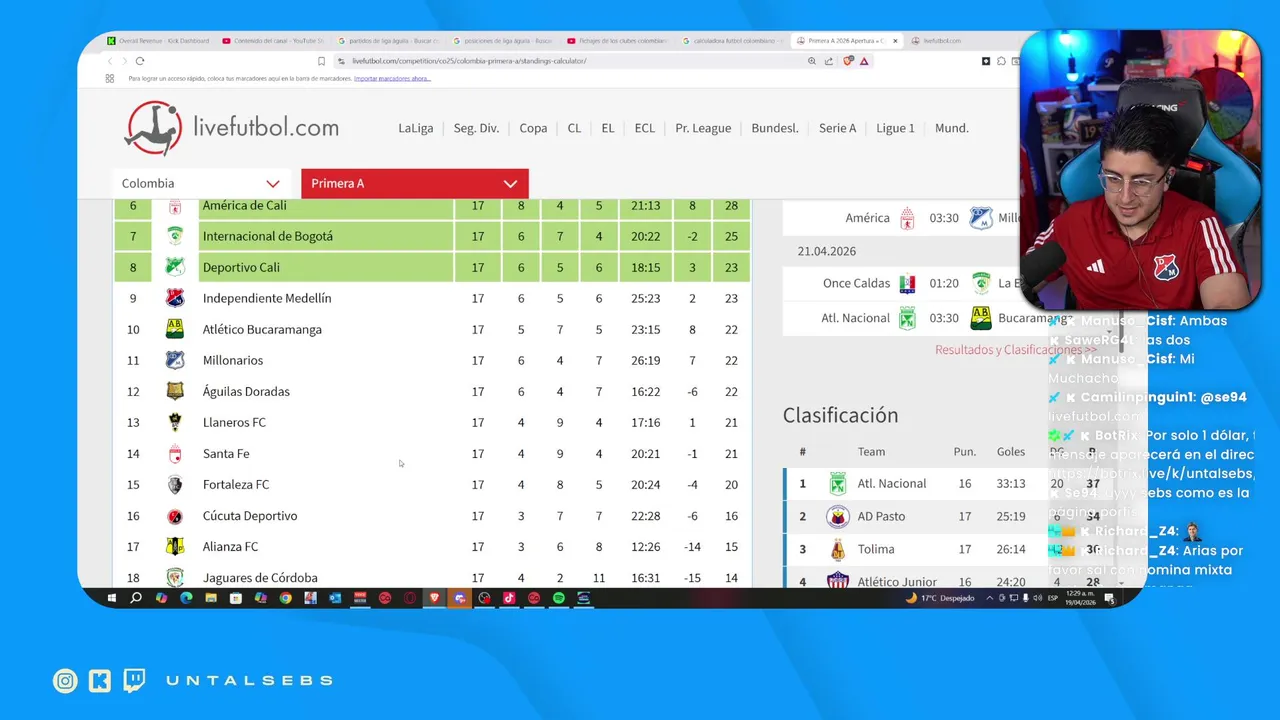This screenshot has width=1280, height=720.
Task: Click the taskbar clock showing 12:29 a. m.
Action: [x=1079, y=598]
